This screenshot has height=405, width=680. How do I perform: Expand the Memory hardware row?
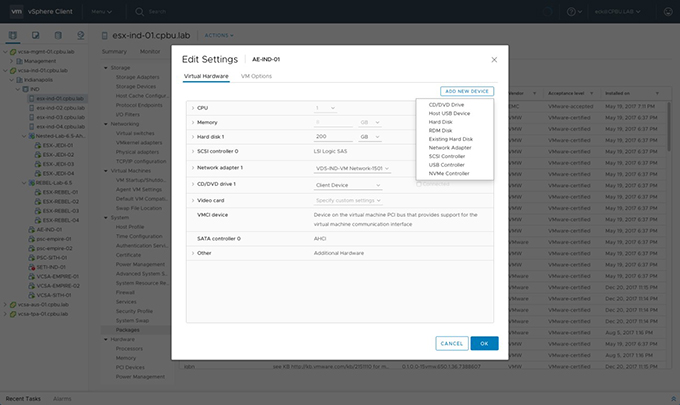[x=193, y=123]
